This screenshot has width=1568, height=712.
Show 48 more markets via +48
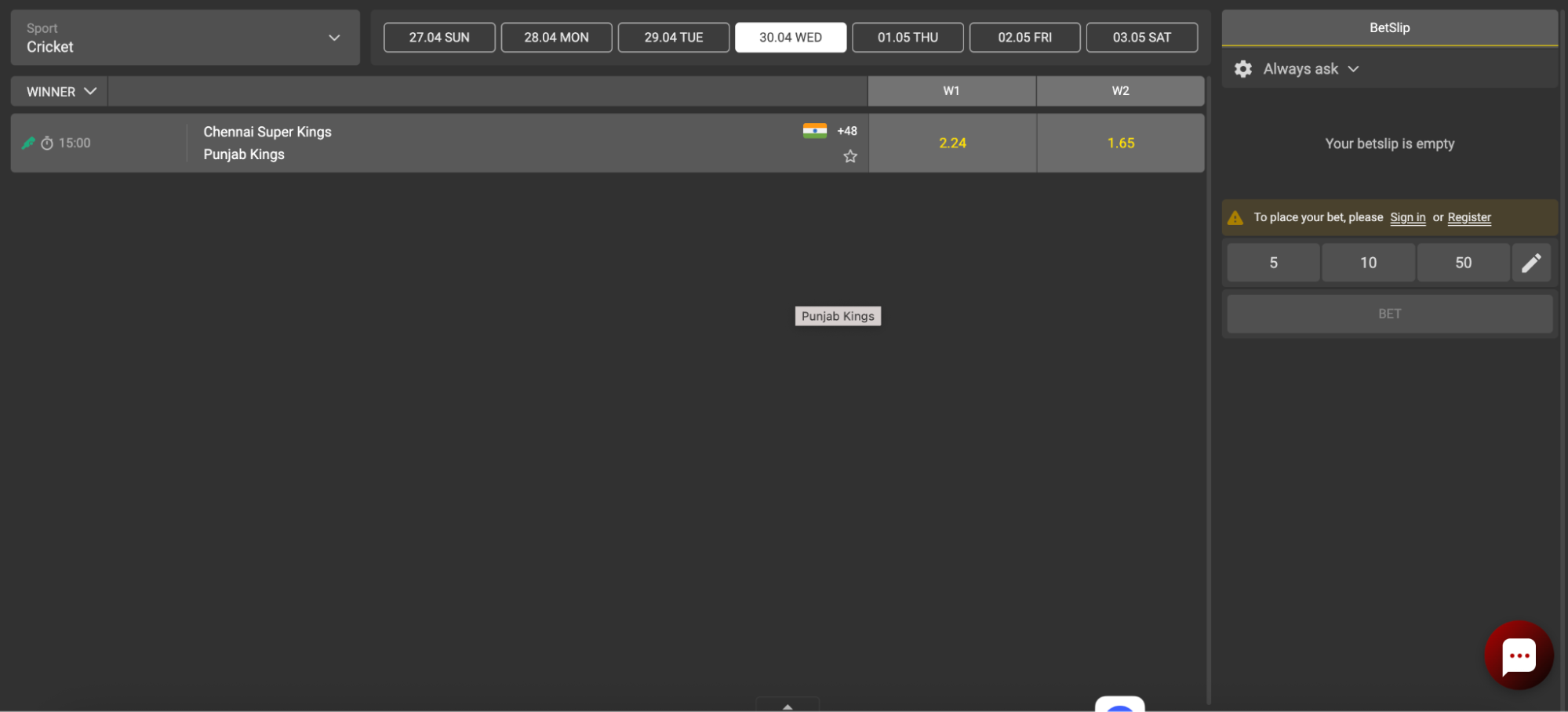point(846,131)
